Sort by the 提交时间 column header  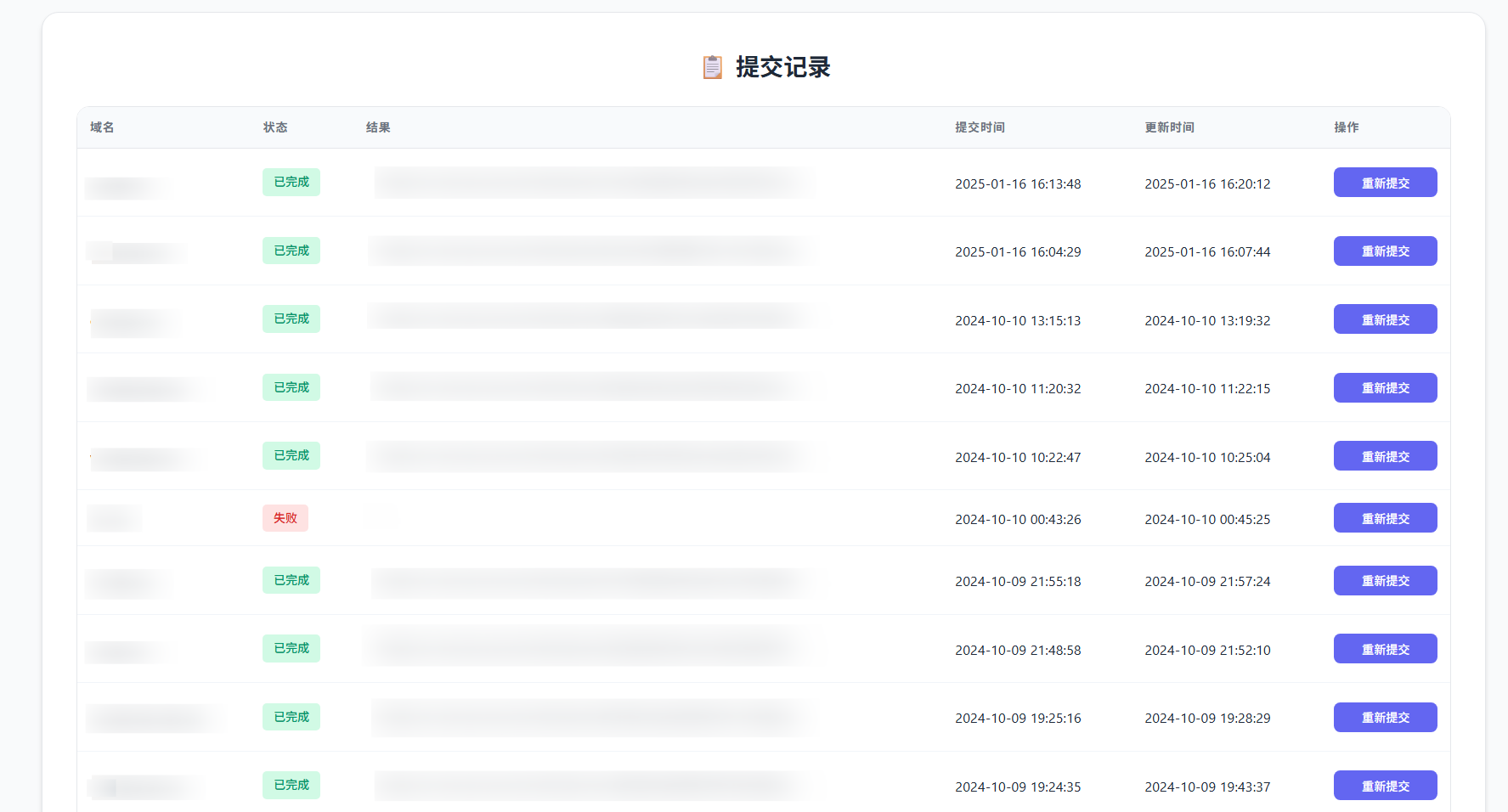(980, 127)
